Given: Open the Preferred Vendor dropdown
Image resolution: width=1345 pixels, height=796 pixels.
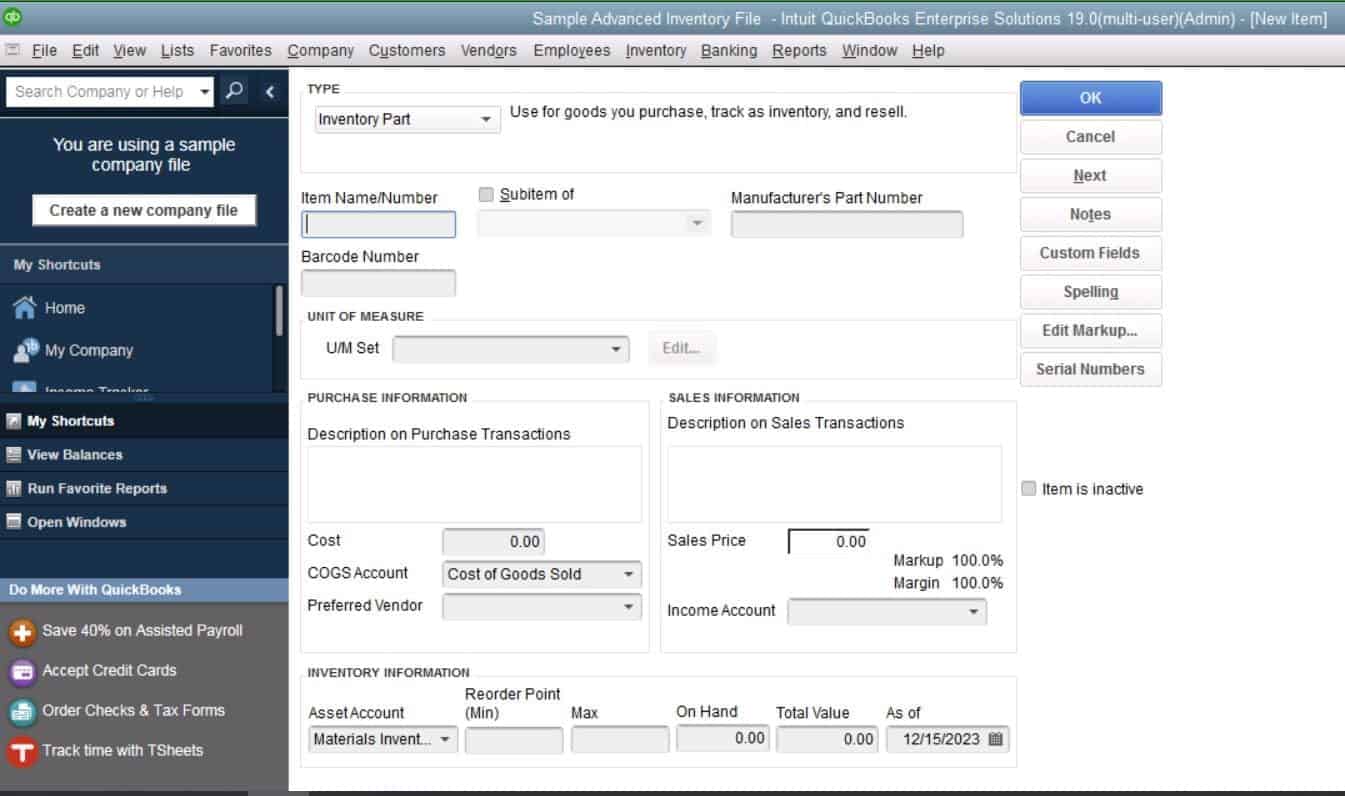Looking at the screenshot, I should click(x=542, y=606).
